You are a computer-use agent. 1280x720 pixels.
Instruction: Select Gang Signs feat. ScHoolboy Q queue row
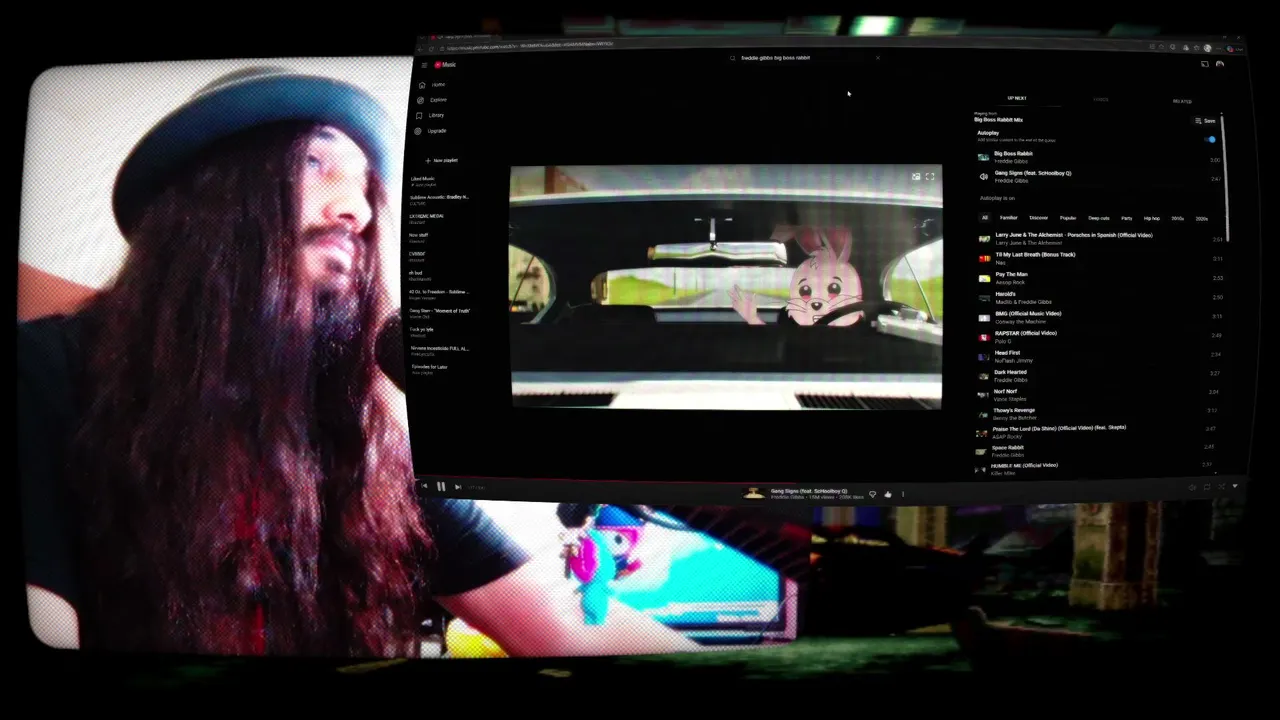1100,177
